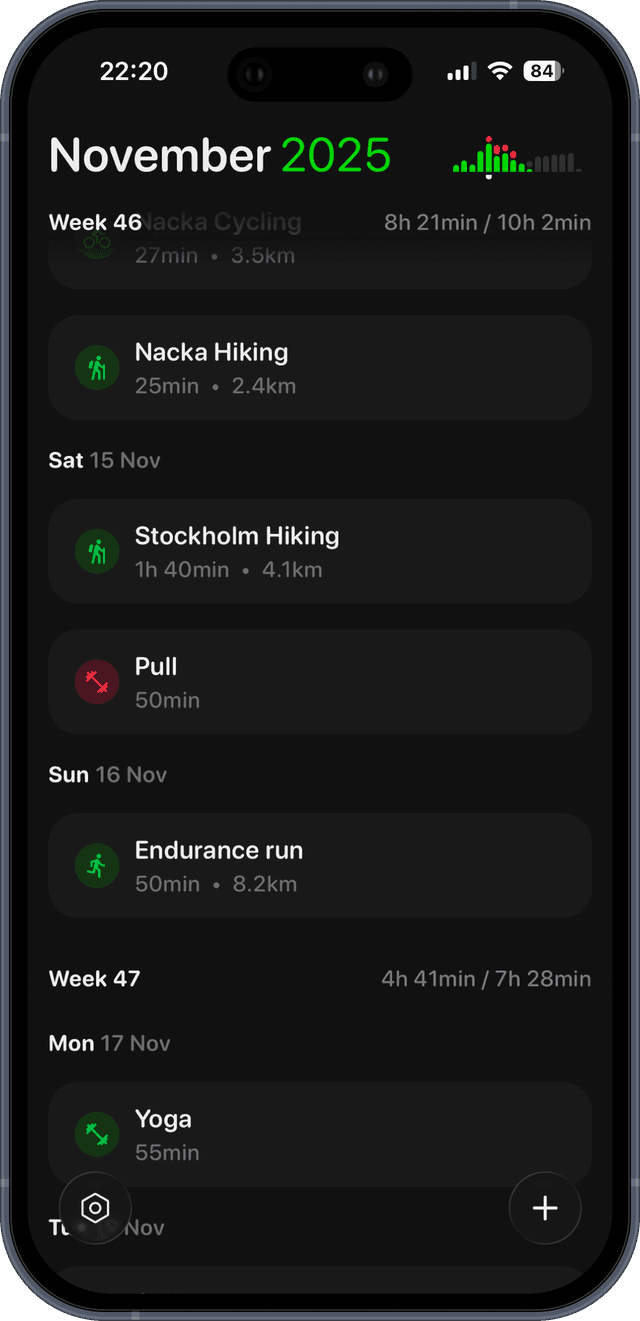The image size is (640, 1321).
Task: Select the Week 46 header
Action: (x=95, y=222)
